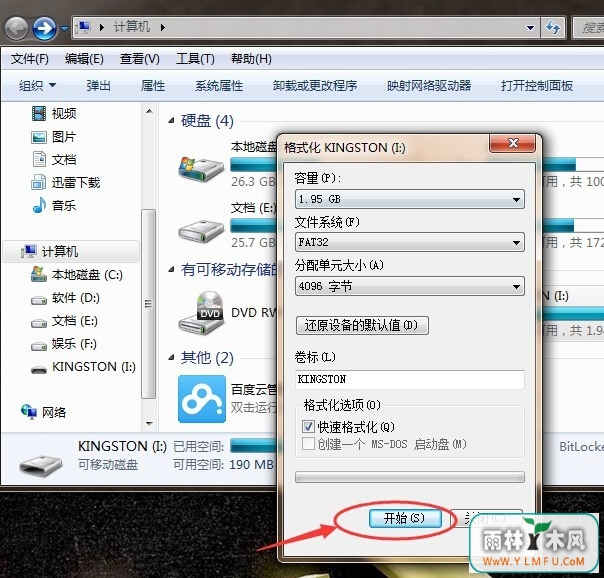This screenshot has height=578, width=604.
Task: Click the 开始(S) button
Action: 405,519
